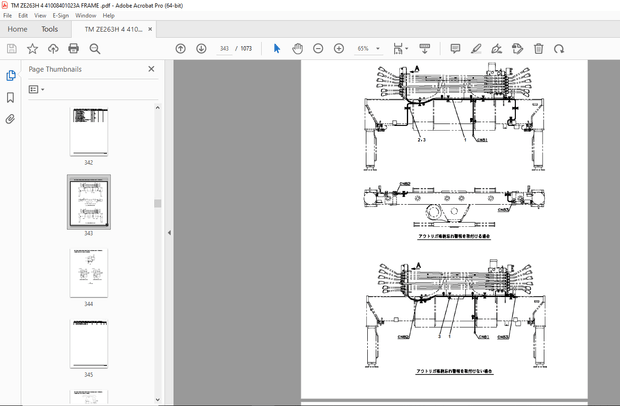Click the thumbnail scrollbar handle
The height and width of the screenshot is (406, 620).
pos(157,203)
